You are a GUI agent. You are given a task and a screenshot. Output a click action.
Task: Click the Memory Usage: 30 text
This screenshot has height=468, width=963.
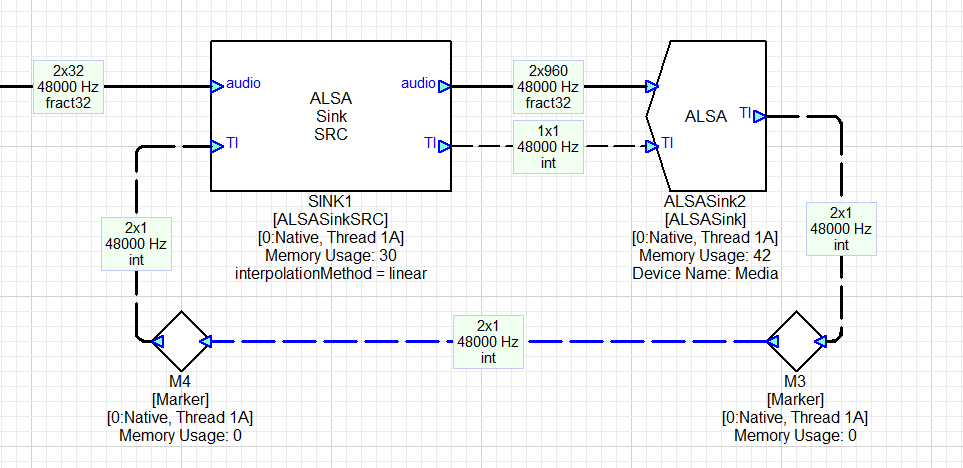pyautogui.click(x=330, y=255)
